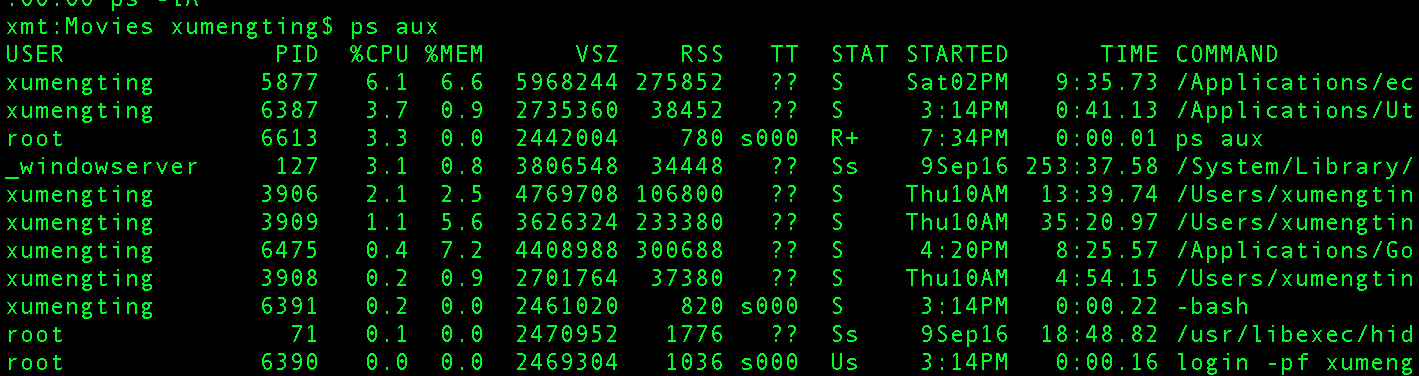Select PID 6387 in the process list
The width and height of the screenshot is (1419, 376).
[290, 110]
